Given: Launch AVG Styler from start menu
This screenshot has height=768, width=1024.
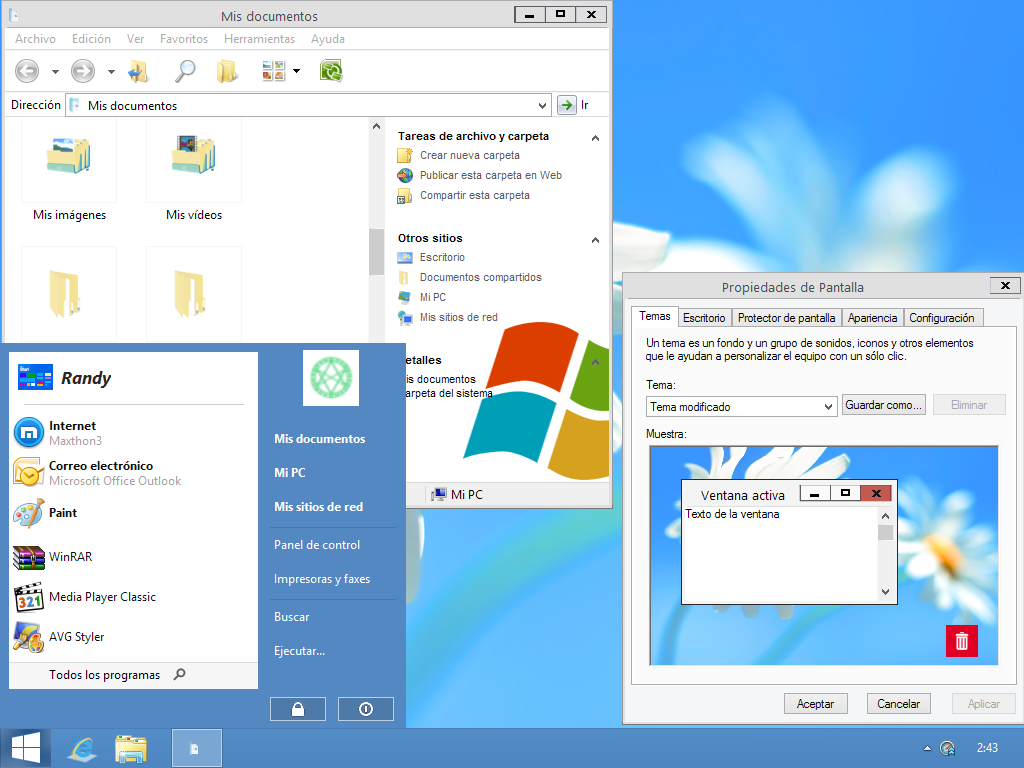Looking at the screenshot, I should 29,637.
